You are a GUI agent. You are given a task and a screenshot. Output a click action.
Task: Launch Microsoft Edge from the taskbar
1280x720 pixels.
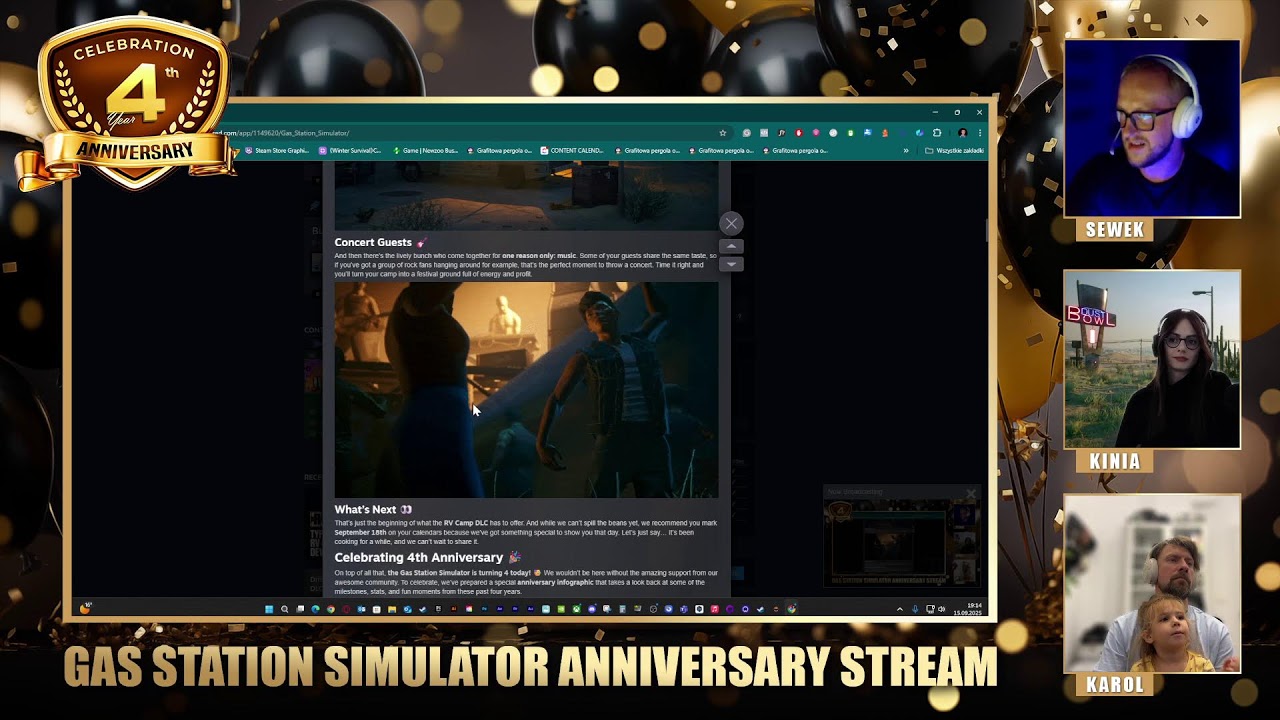tap(315, 609)
